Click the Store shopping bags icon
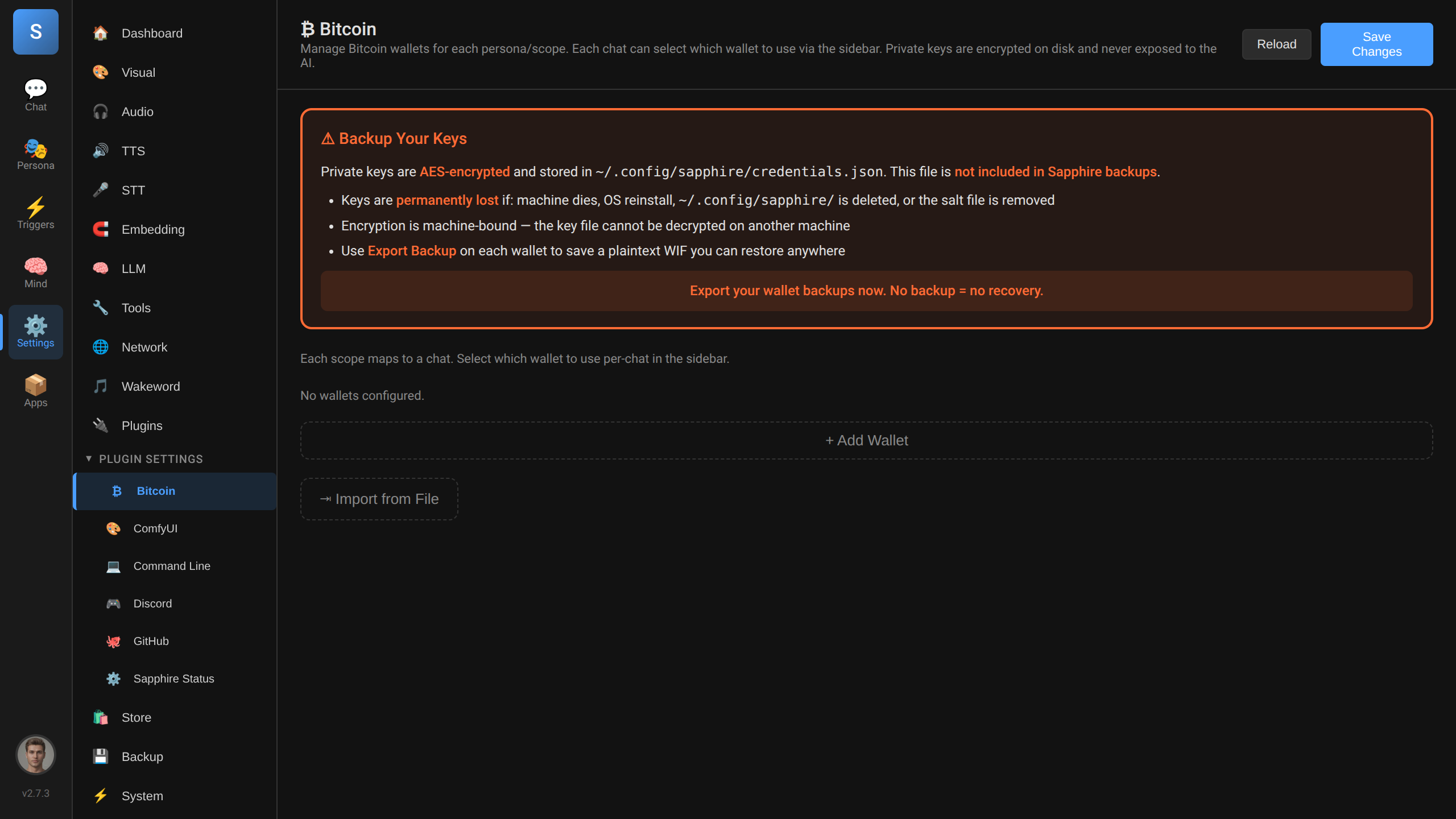The image size is (1456, 819). (101, 717)
